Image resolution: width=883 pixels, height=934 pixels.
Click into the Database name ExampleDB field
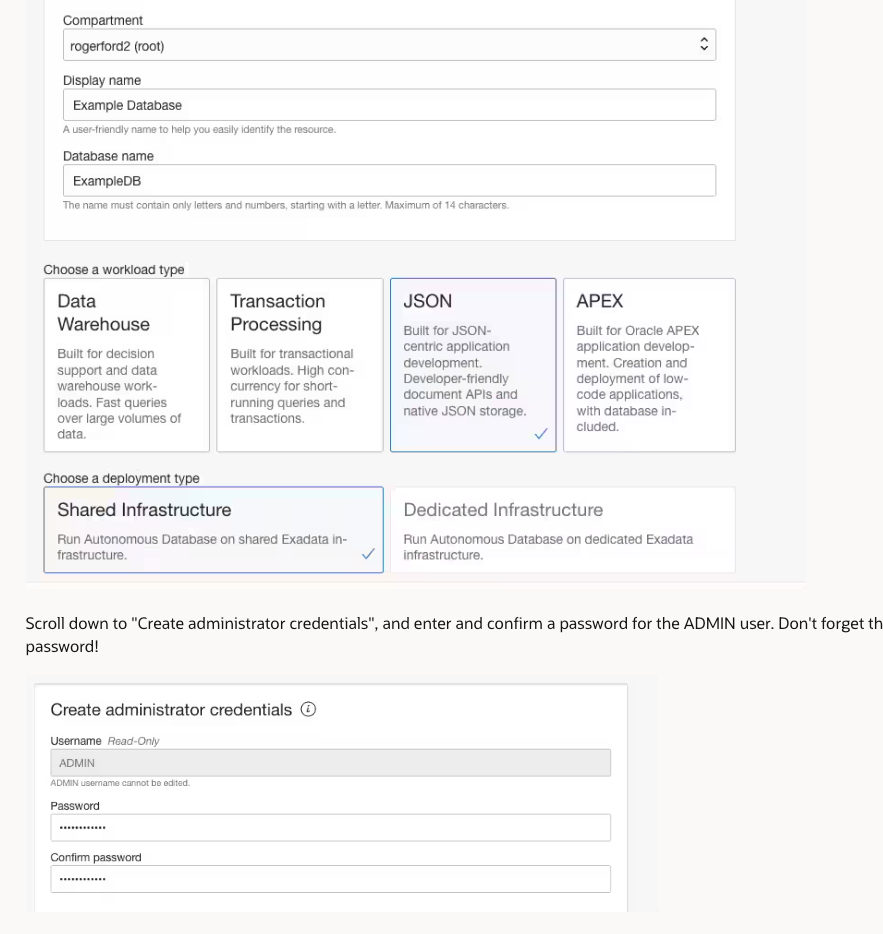389,181
